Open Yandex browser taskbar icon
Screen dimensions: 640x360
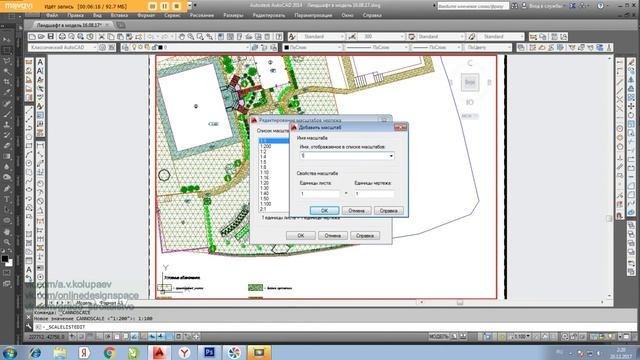[184, 352]
